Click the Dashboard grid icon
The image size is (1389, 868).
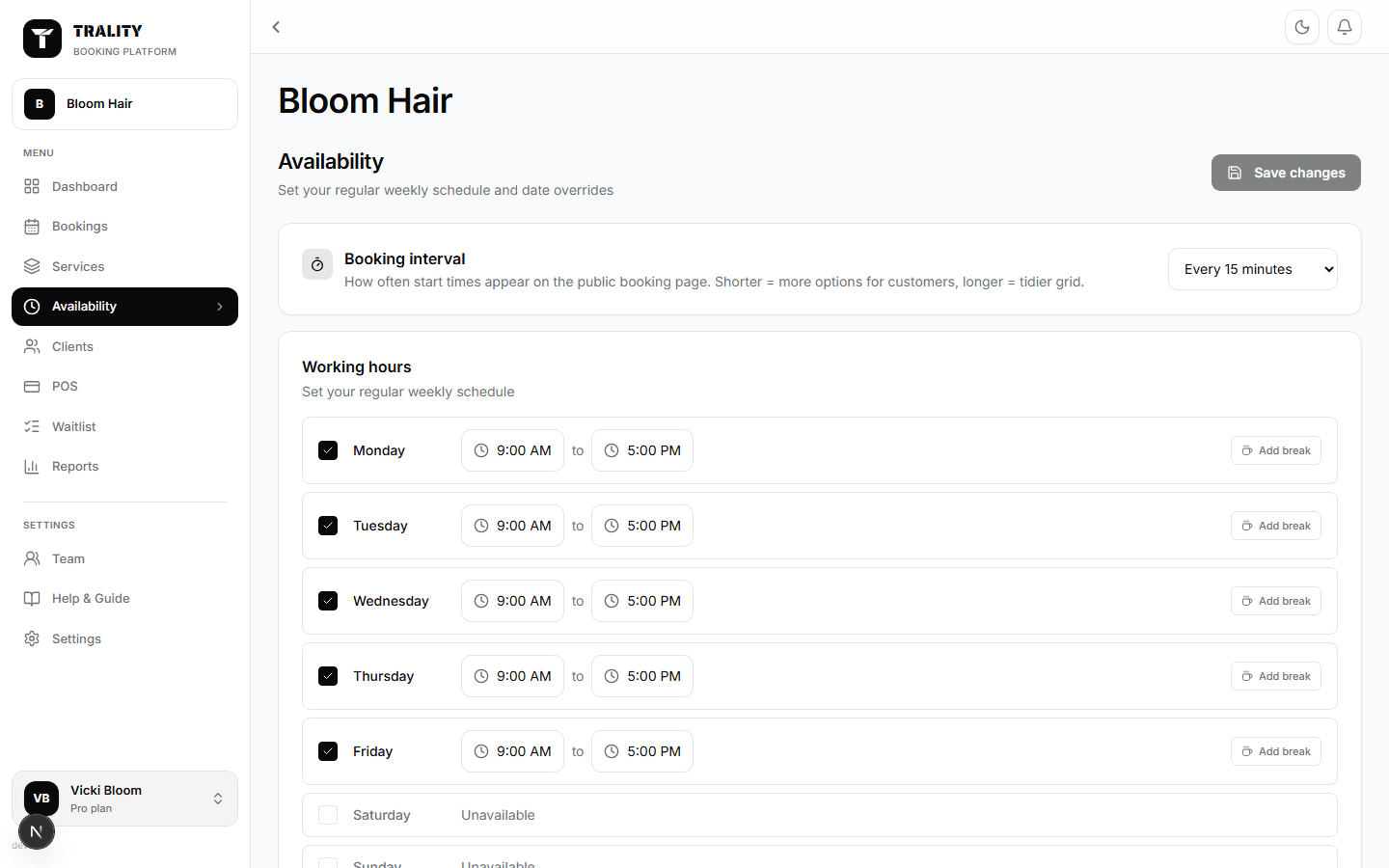click(32, 186)
